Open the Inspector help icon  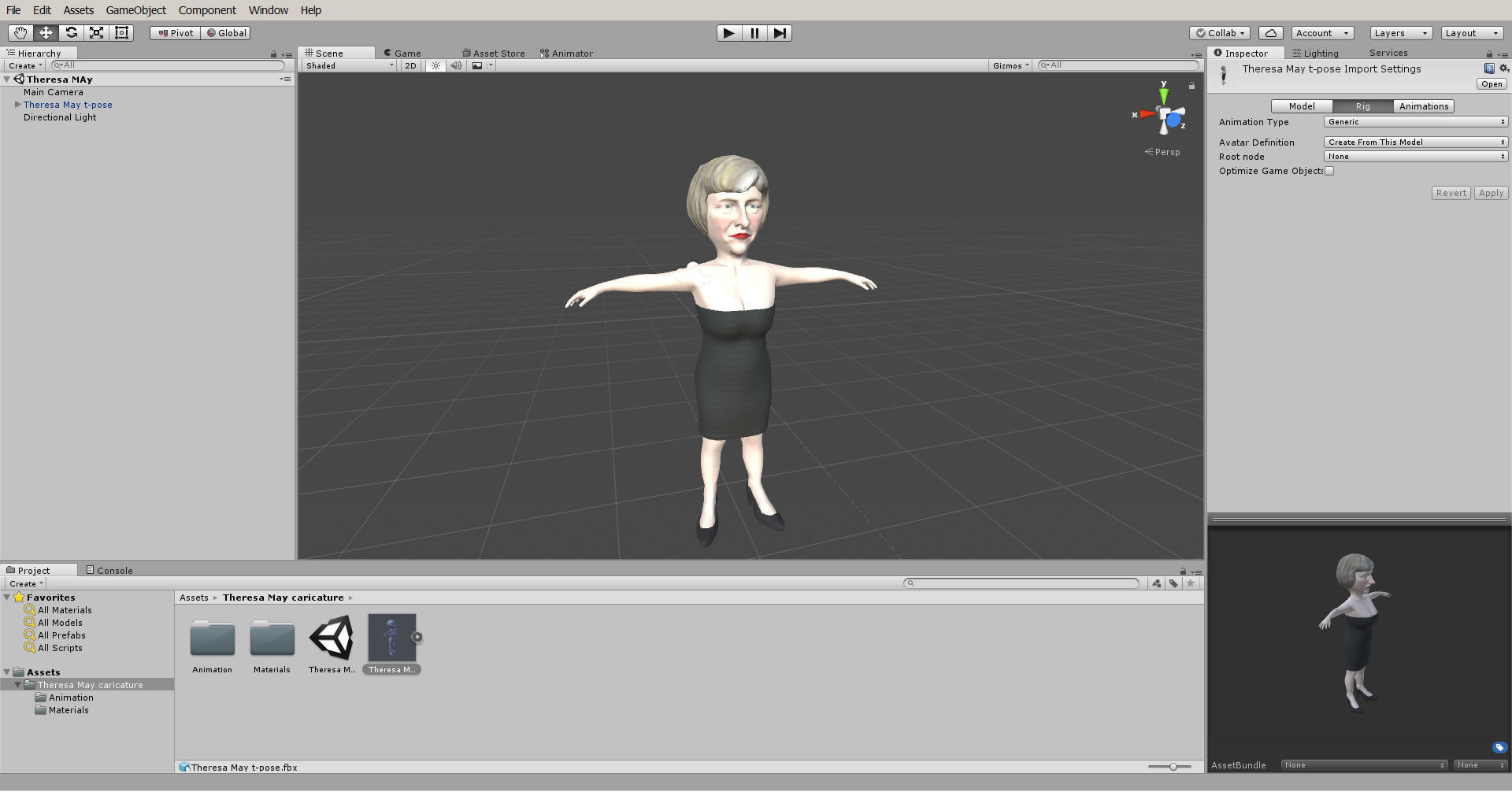pos(1489,68)
